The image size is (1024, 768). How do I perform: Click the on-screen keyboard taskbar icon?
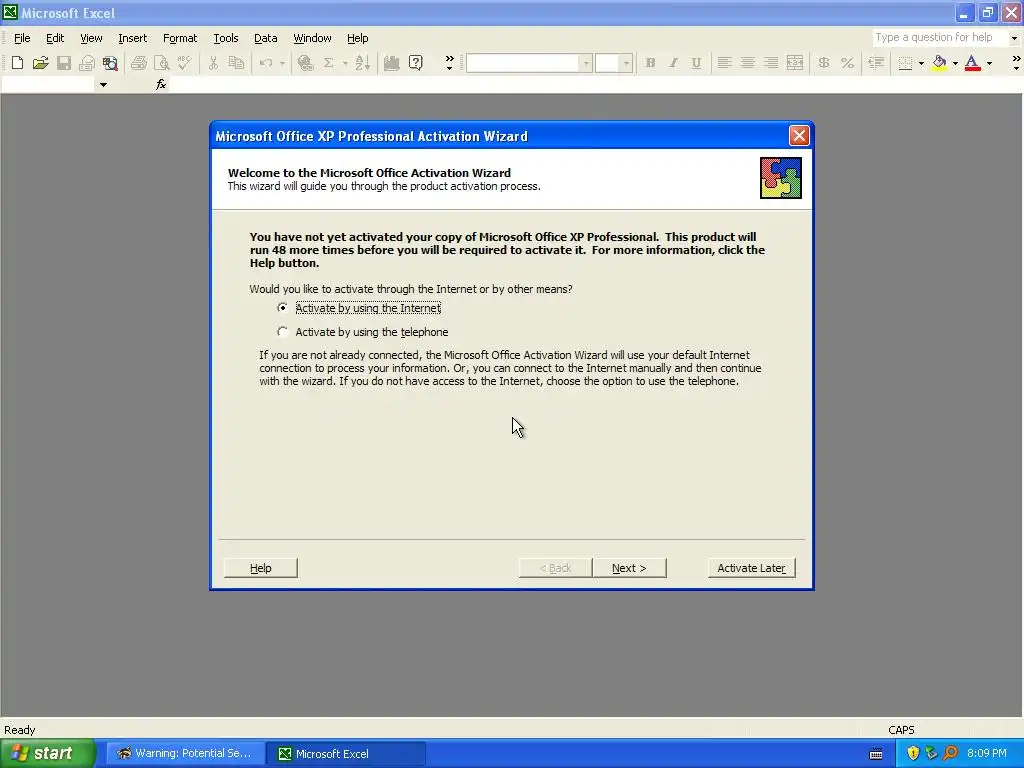876,754
